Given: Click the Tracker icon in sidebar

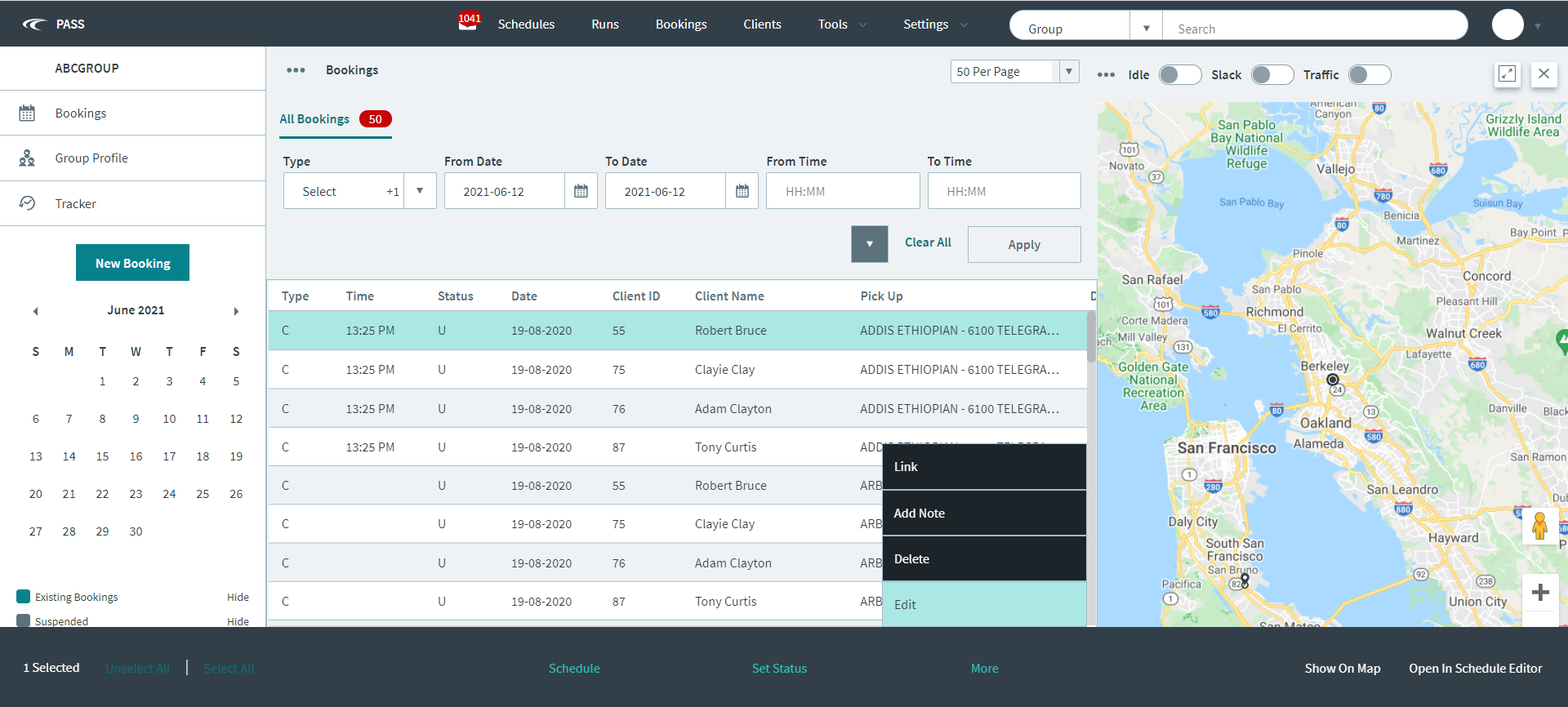Looking at the screenshot, I should (27, 203).
